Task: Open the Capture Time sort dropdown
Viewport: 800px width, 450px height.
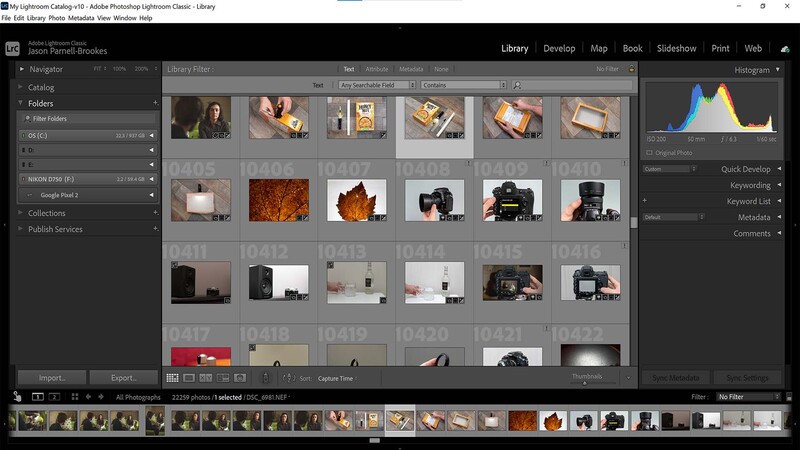Action: click(337, 378)
